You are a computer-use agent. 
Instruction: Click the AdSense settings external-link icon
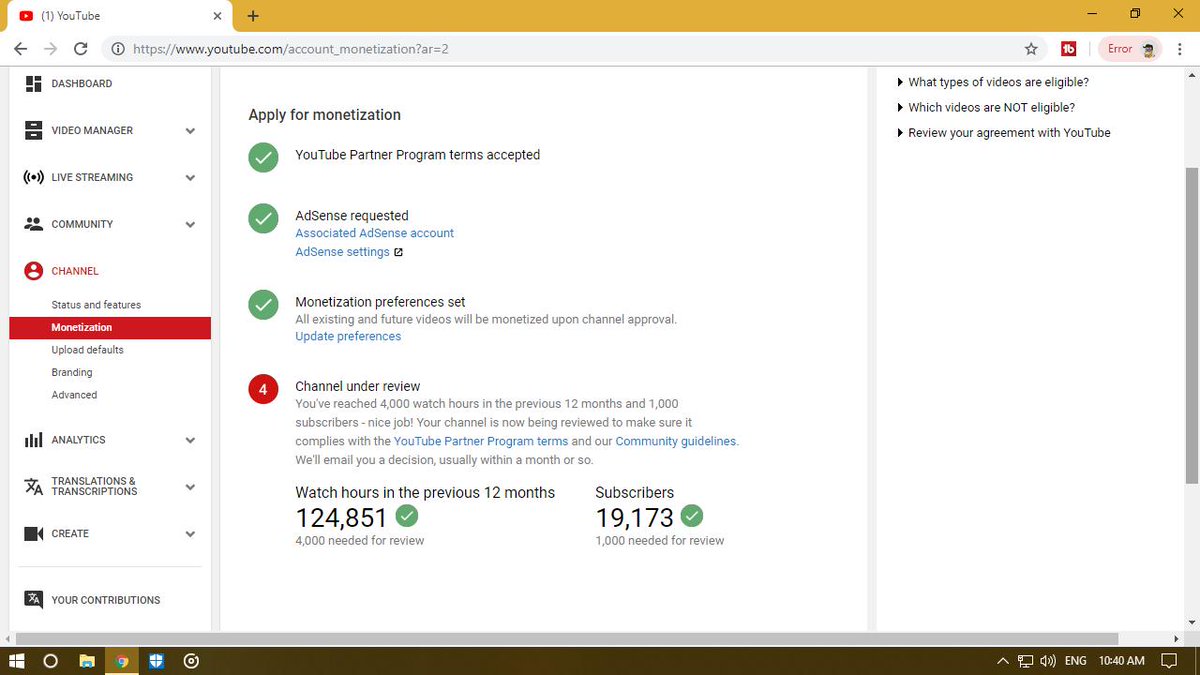(398, 252)
